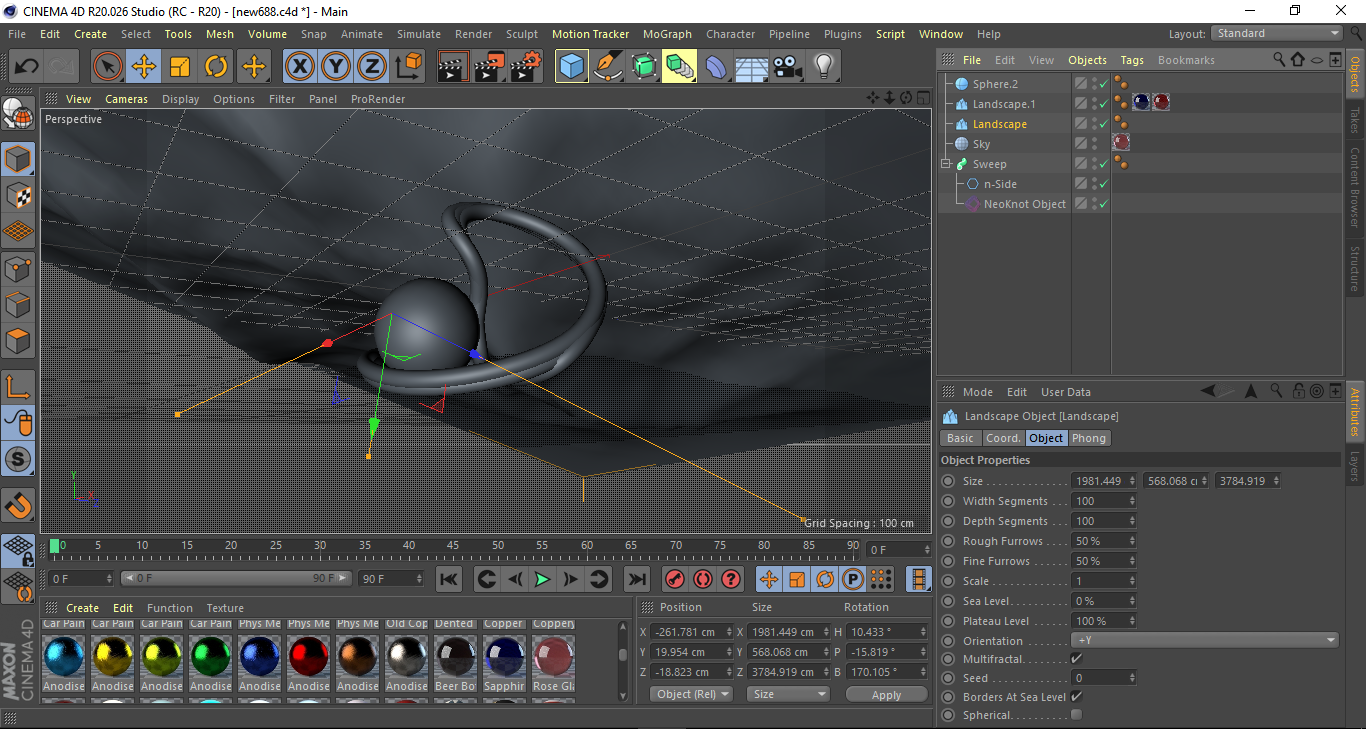Activate the Rotate tool
The image size is (1366, 729).
(216, 67)
